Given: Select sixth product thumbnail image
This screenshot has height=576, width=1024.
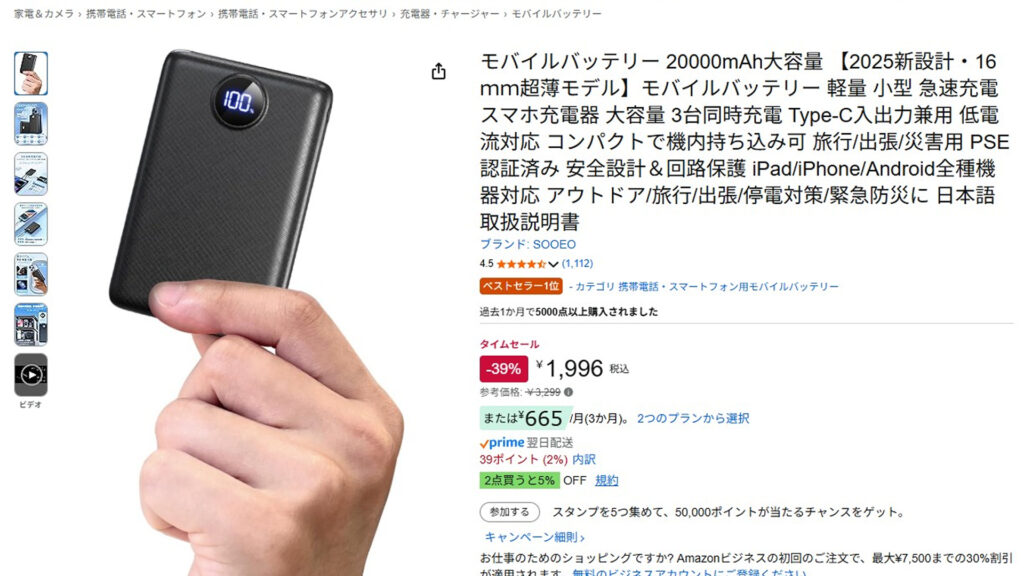Looking at the screenshot, I should (x=31, y=325).
